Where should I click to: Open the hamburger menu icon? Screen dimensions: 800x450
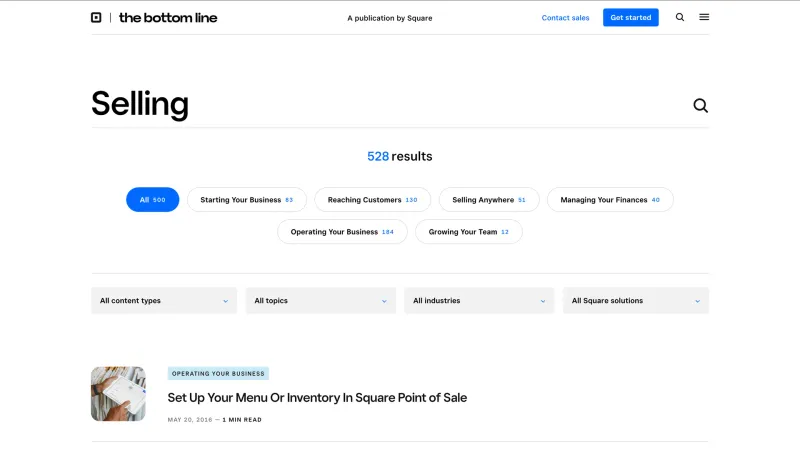pos(704,17)
